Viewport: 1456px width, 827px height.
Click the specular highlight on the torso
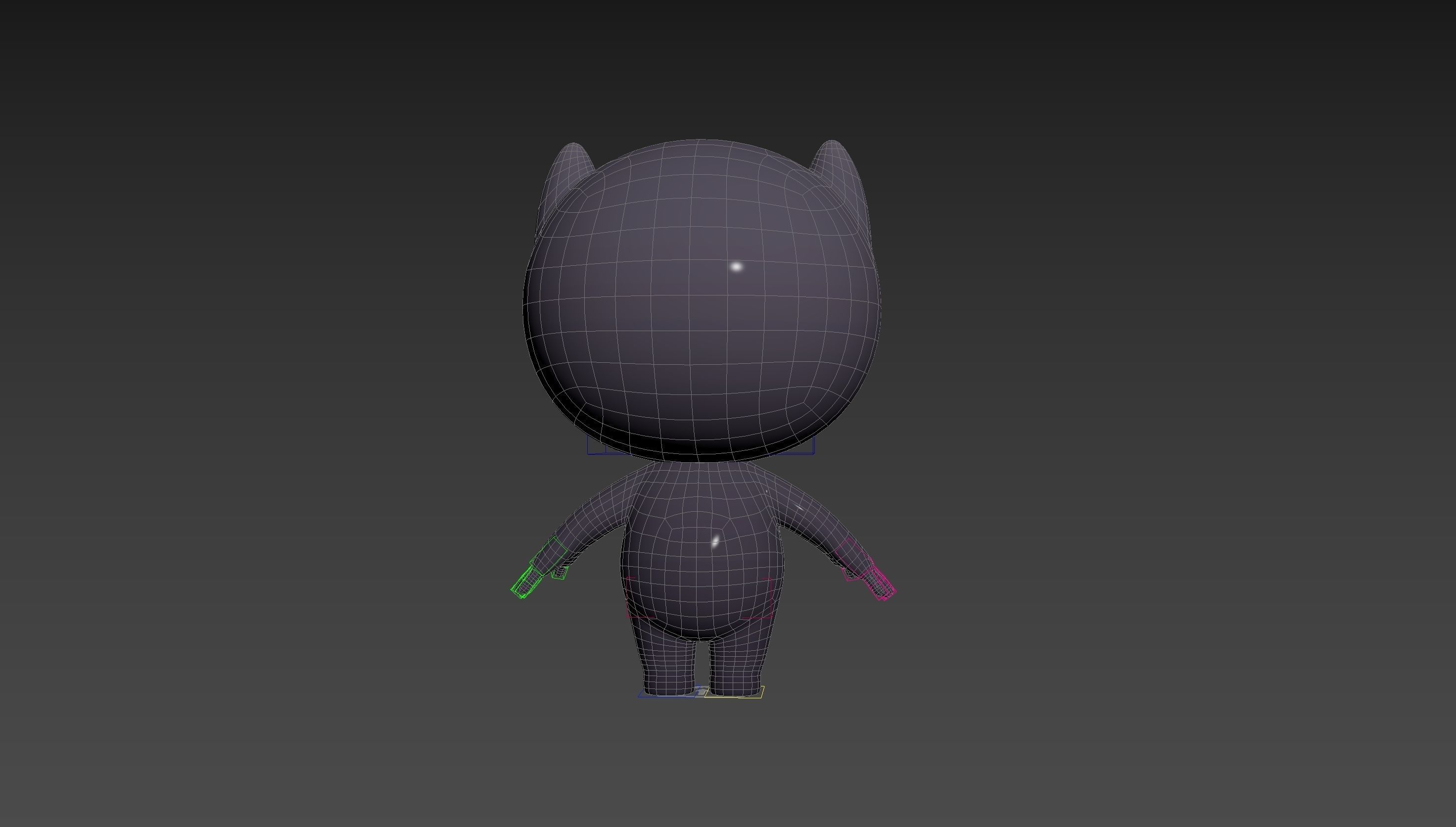pos(715,541)
